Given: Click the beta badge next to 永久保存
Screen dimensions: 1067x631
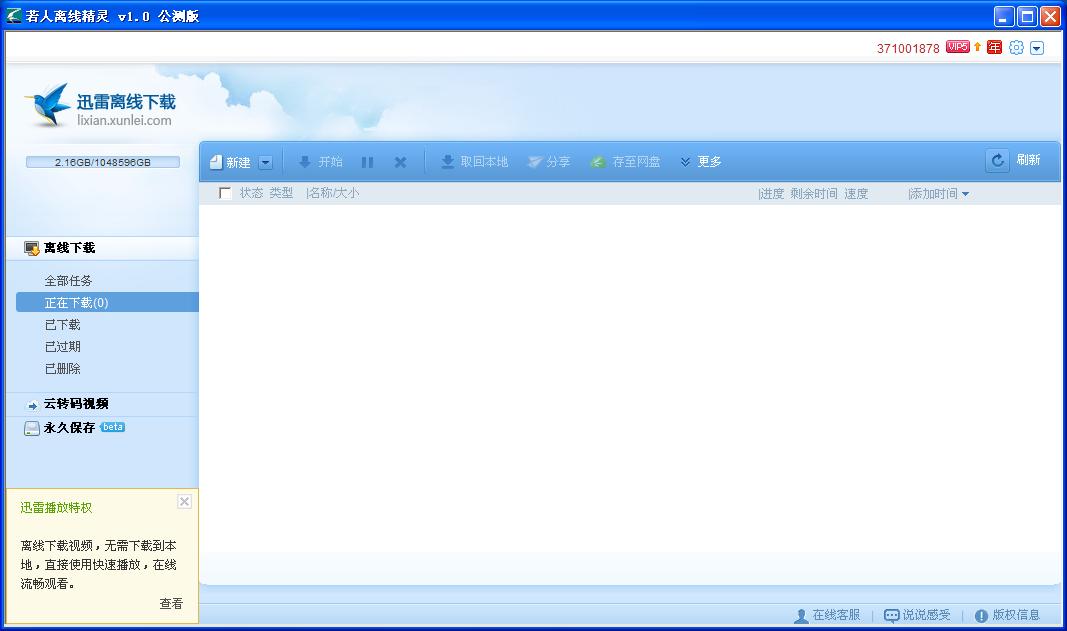Looking at the screenshot, I should pos(112,427).
